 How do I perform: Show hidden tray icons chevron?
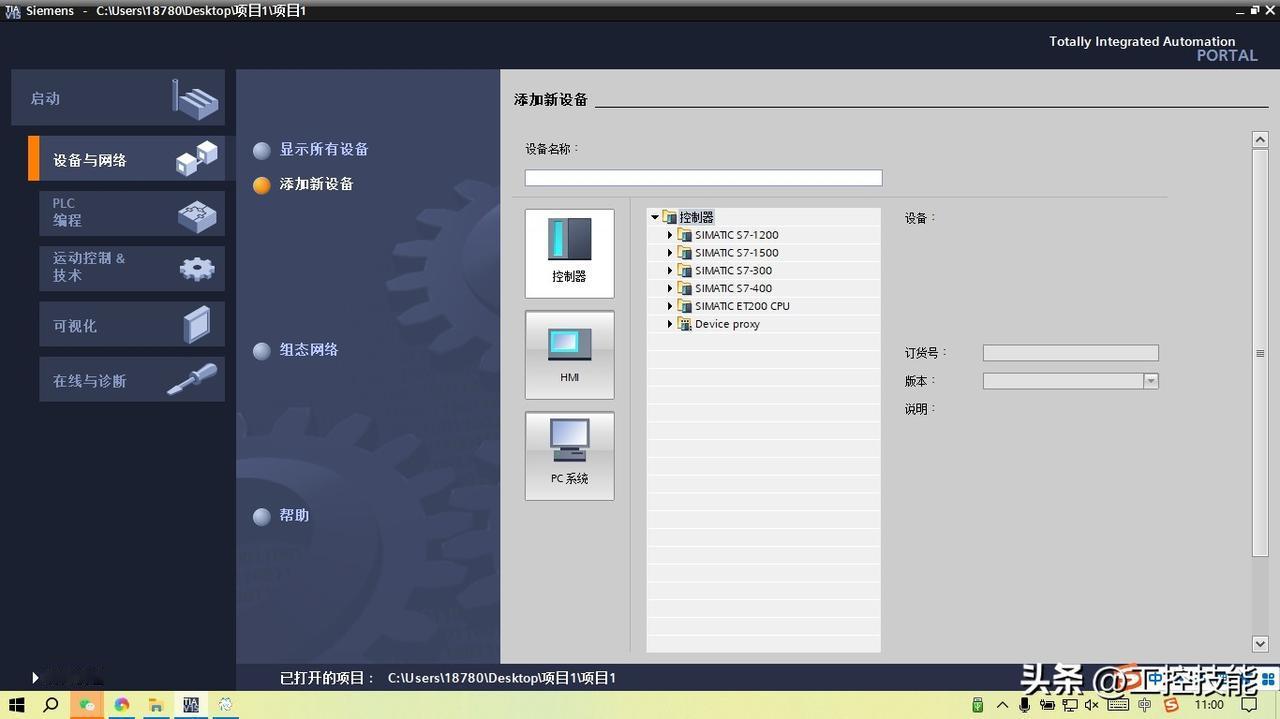pos(1002,705)
